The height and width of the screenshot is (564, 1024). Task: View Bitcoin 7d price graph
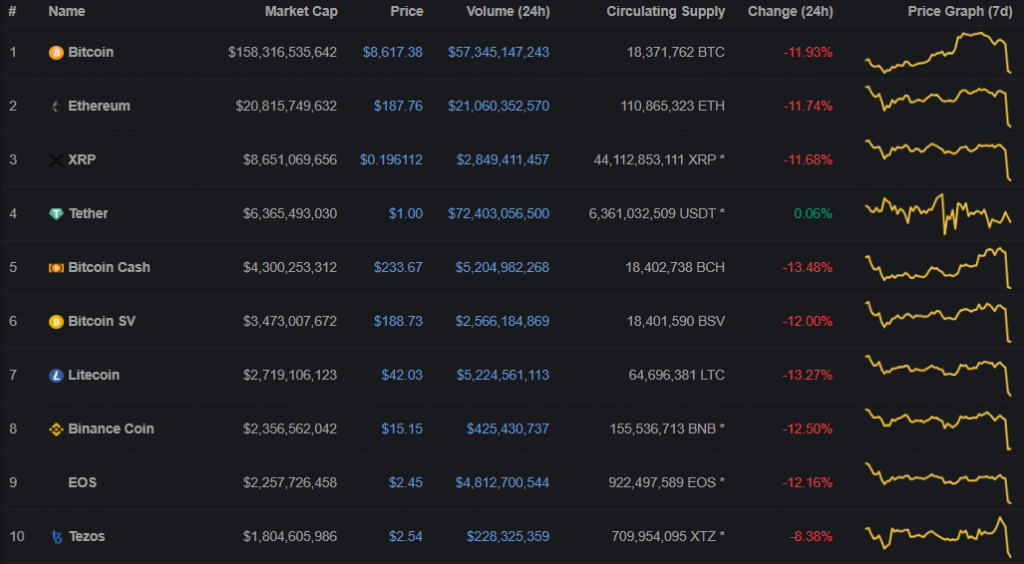click(x=937, y=52)
